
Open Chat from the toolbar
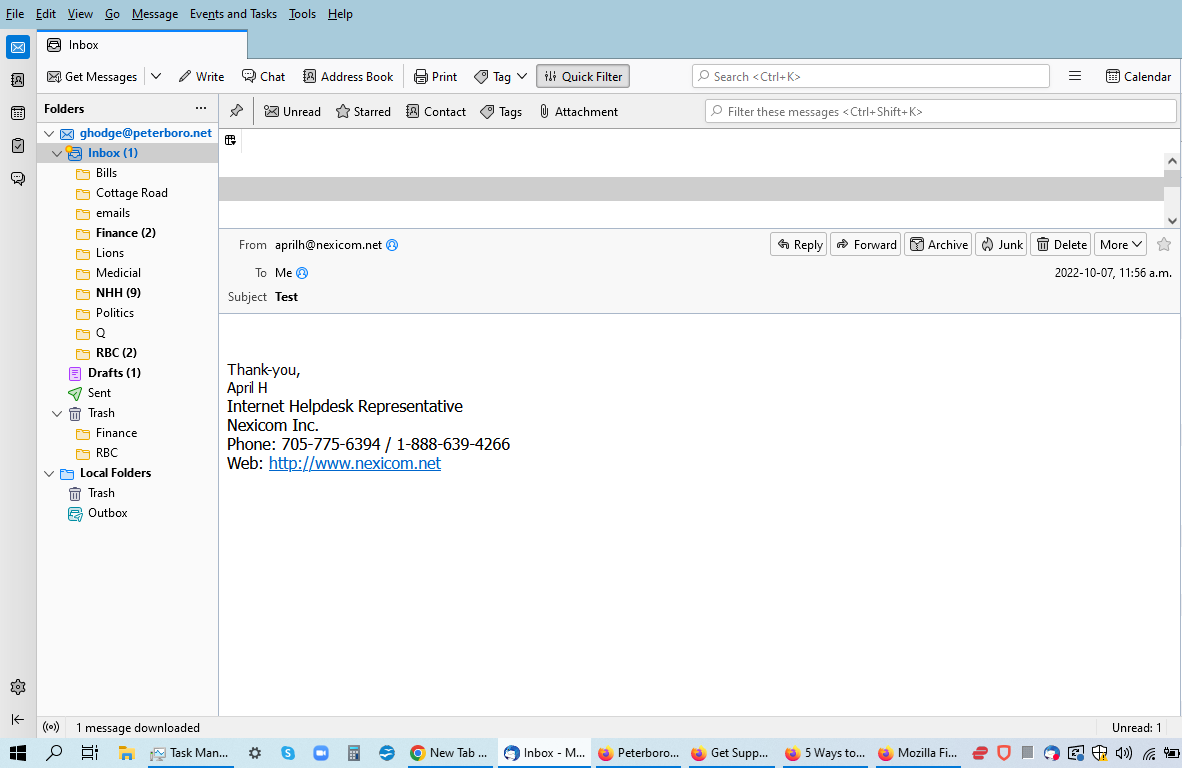(x=263, y=76)
